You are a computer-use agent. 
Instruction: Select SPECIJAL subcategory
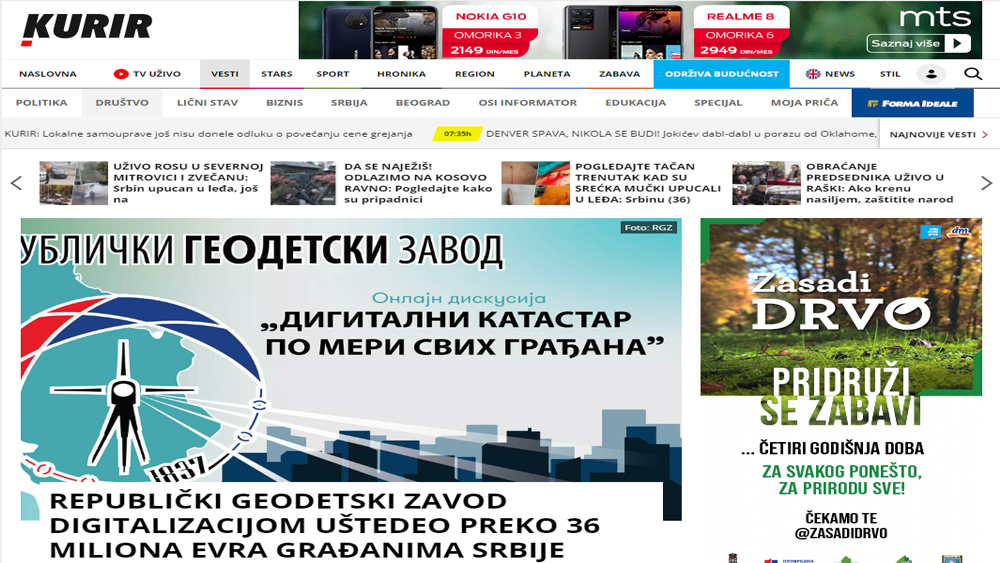[718, 103]
